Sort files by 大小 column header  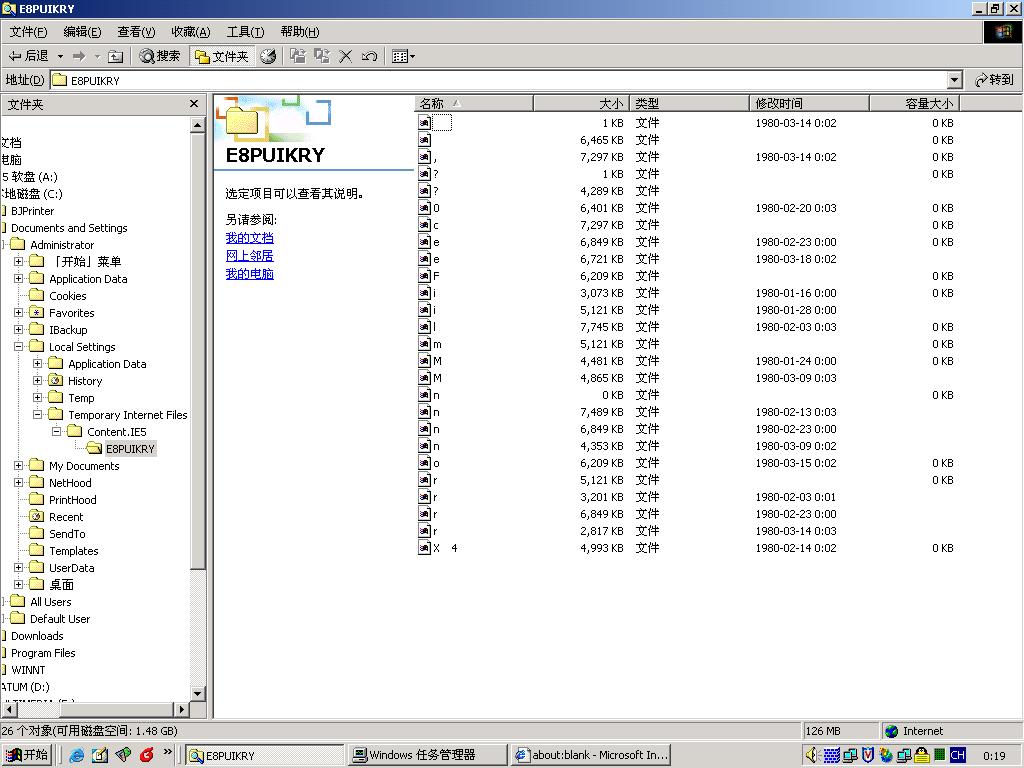tap(581, 103)
